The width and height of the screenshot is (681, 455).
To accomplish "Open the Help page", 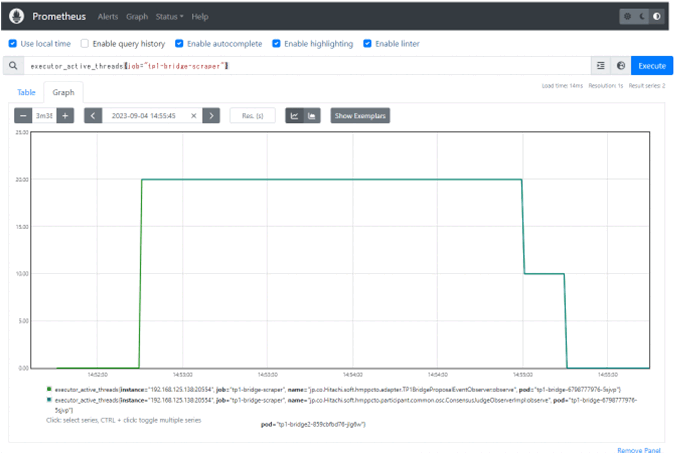I will click(200, 16).
